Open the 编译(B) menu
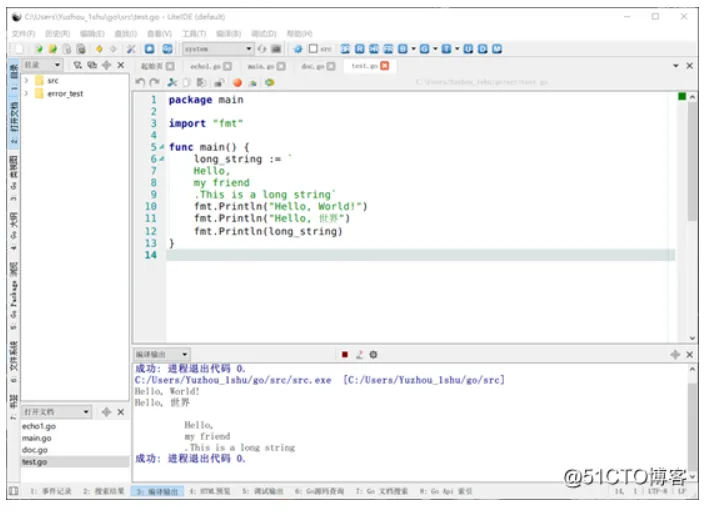This screenshot has width=706, height=522. coord(228,34)
